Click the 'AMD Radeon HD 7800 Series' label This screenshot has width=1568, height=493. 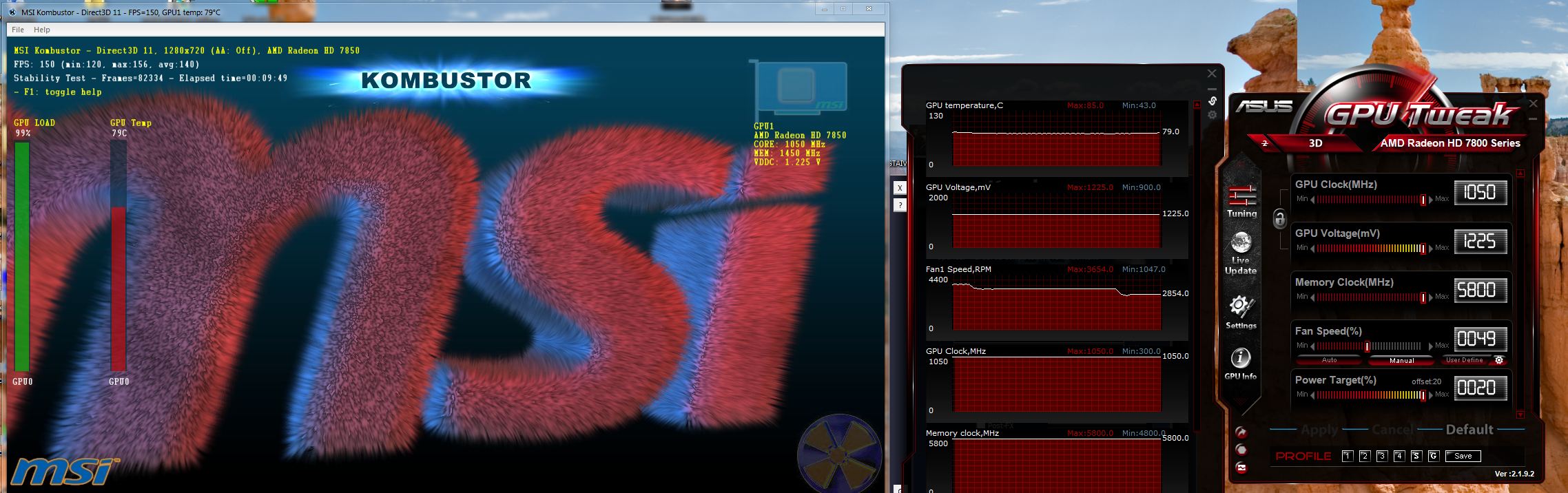coord(1450,143)
